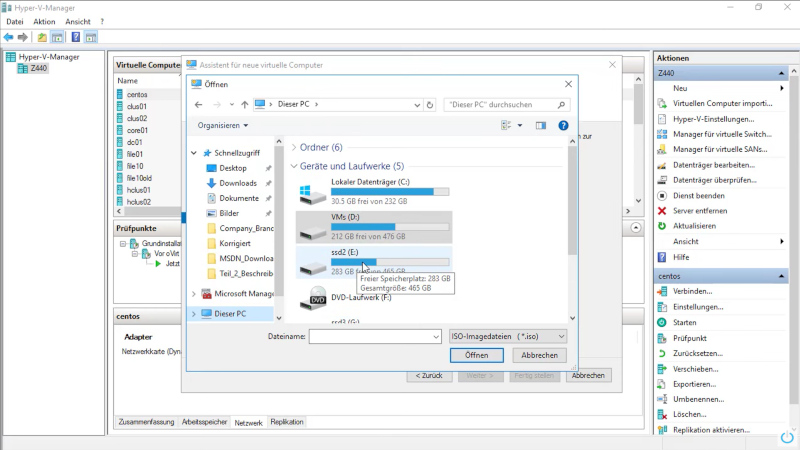Open help in the Öffnen dialog
This screenshot has width=800, height=450.
click(563, 126)
